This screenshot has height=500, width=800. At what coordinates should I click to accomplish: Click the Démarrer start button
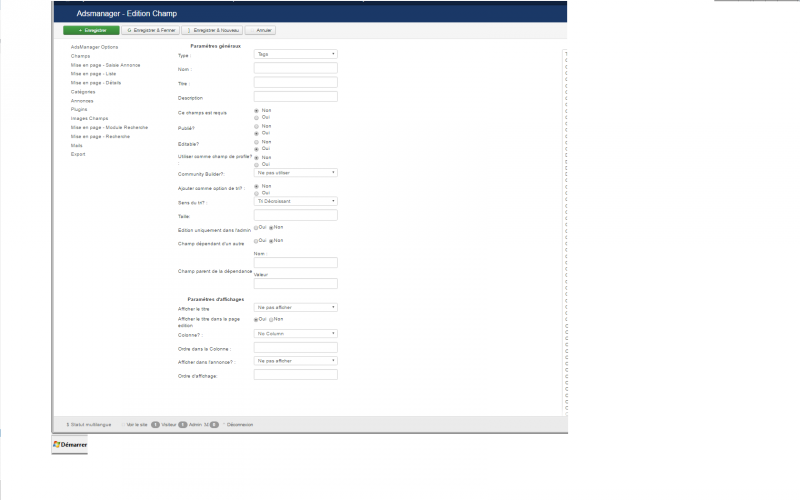pyautogui.click(x=70, y=445)
